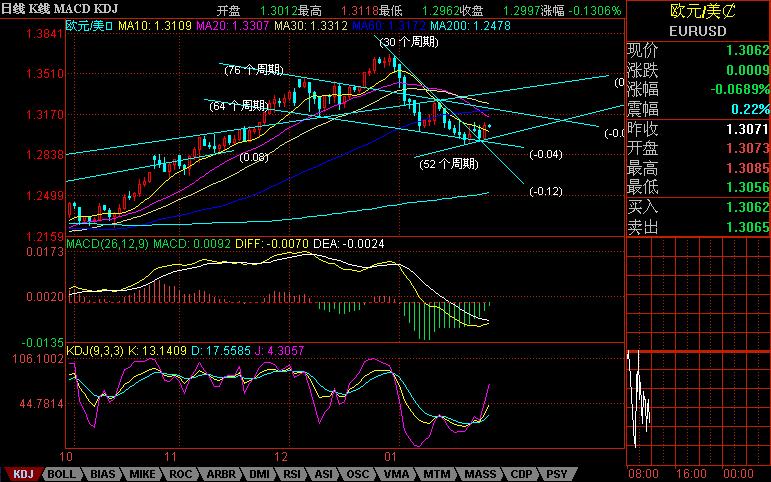Switch to the BIAS indicator tab
The width and height of the screenshot is (771, 482).
(x=103, y=474)
